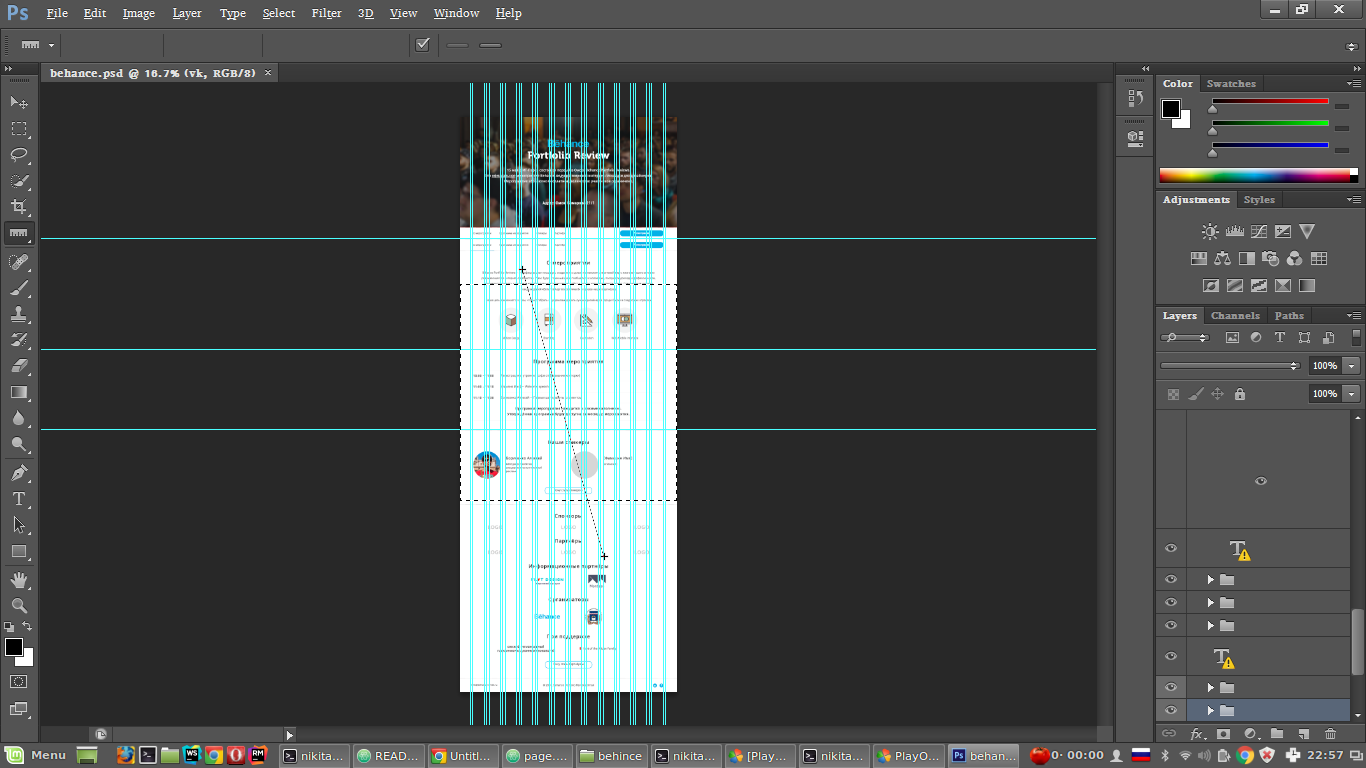Open the Ruler tool preset picker dropdown
The width and height of the screenshot is (1366, 768).
click(51, 45)
